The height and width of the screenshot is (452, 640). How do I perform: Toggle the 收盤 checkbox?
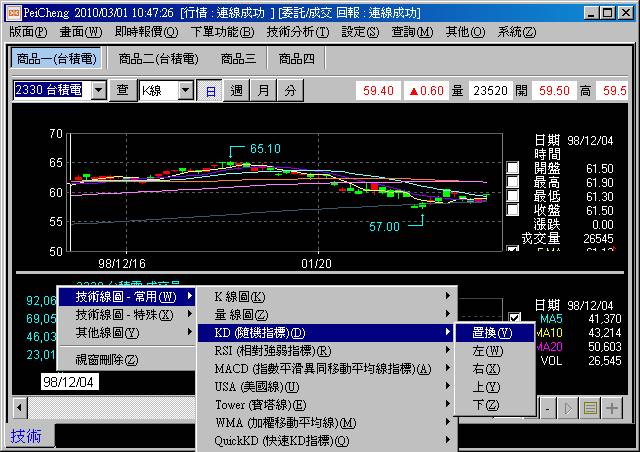(513, 209)
